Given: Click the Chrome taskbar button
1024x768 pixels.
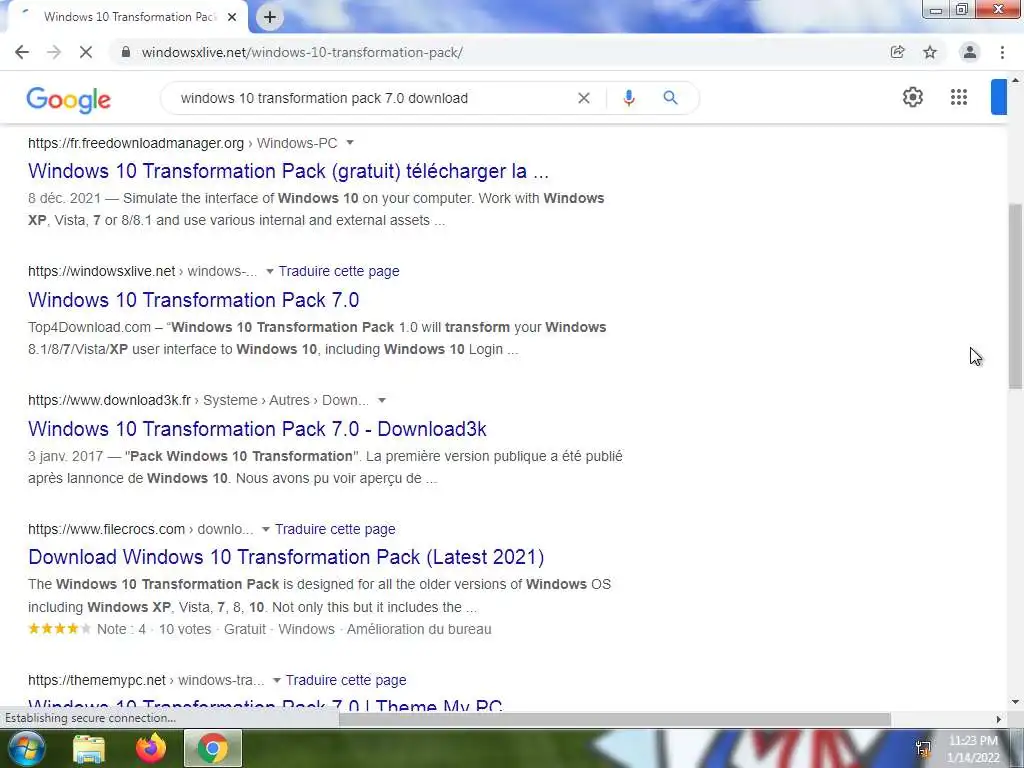Looking at the screenshot, I should coord(213,748).
